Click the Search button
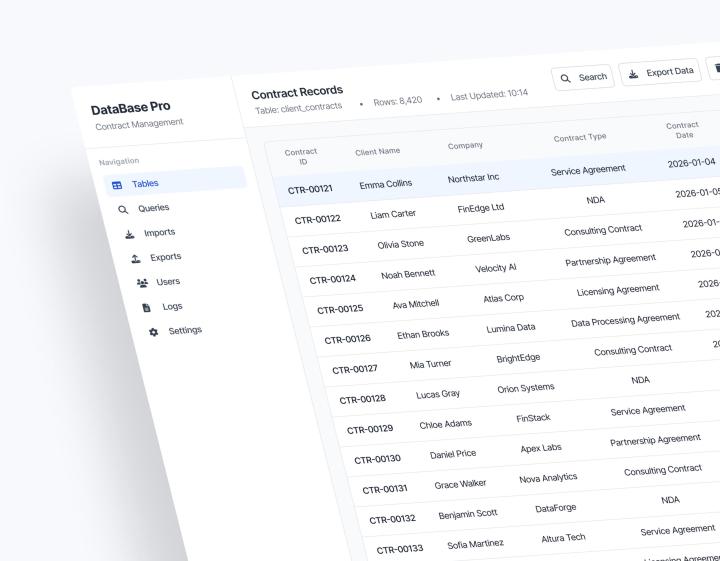Viewport: 720px width, 561px height. (583, 78)
